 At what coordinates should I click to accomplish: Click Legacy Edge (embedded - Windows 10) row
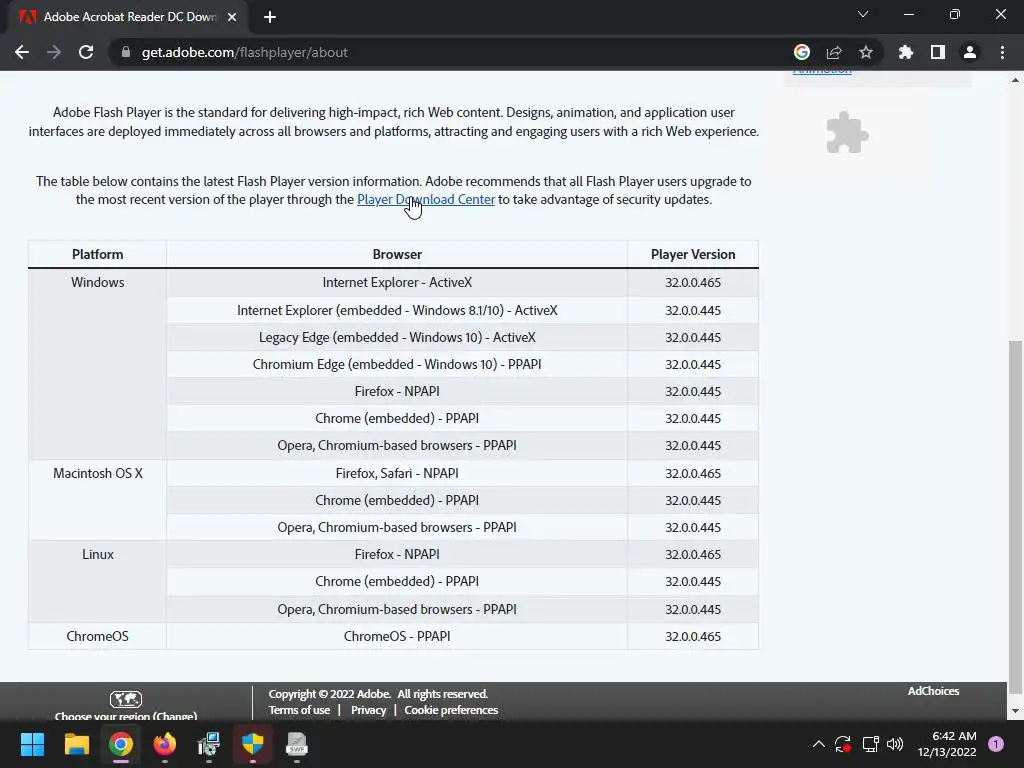pyautogui.click(x=397, y=337)
